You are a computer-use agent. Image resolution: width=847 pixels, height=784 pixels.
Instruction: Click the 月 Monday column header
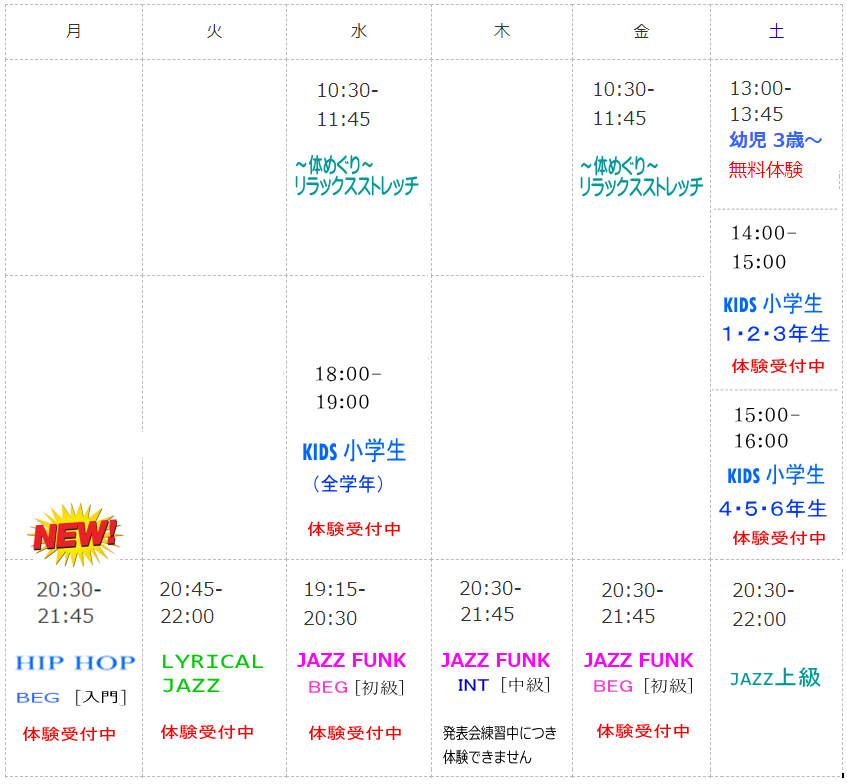click(73, 31)
